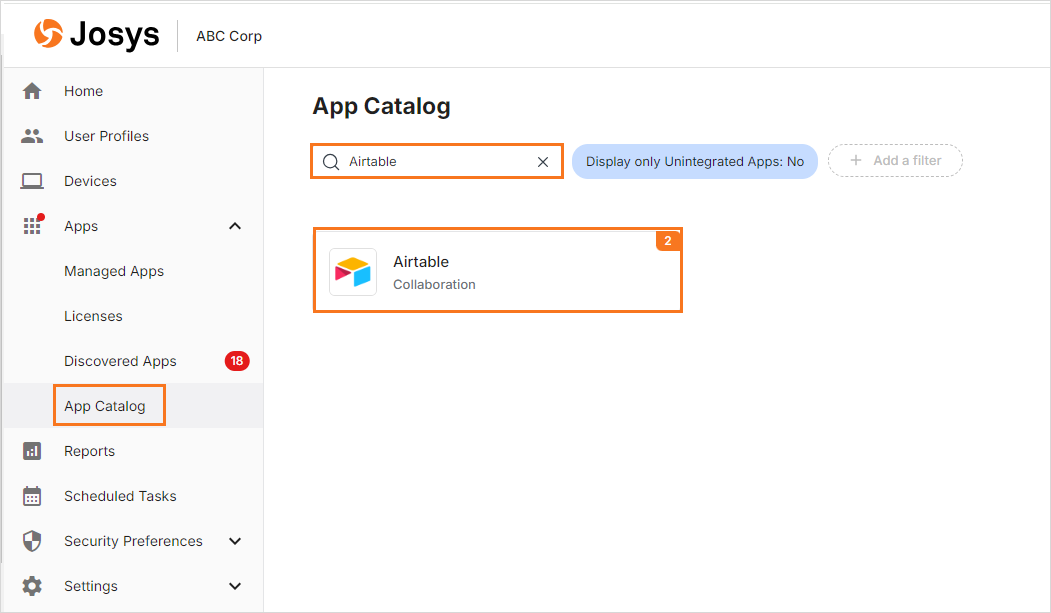1051x613 pixels.
Task: Click the User Profiles people icon
Action: point(32,136)
